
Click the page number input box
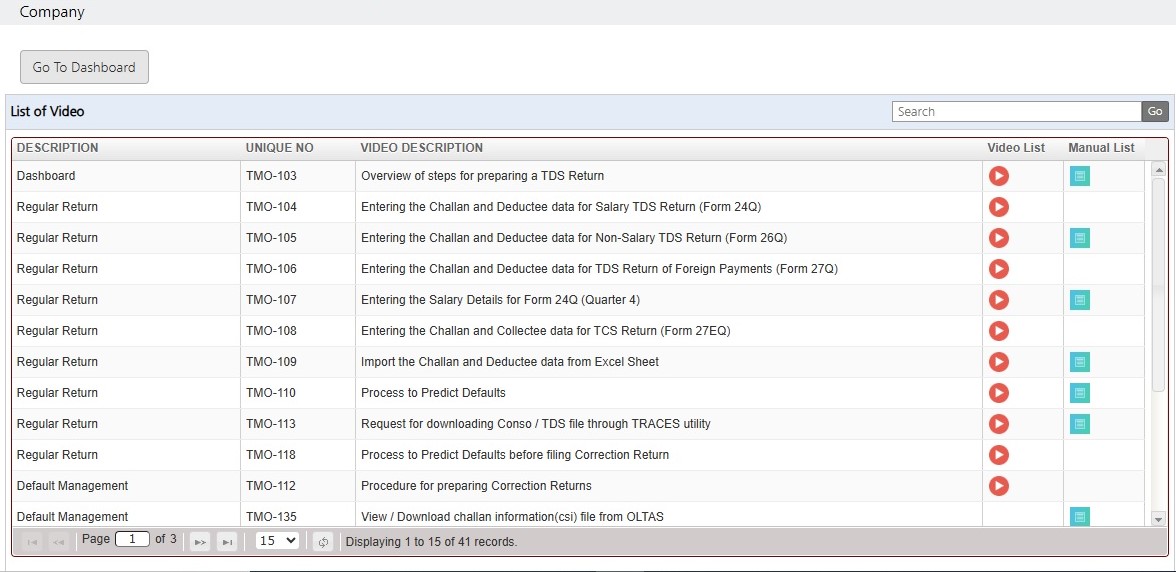click(x=132, y=539)
